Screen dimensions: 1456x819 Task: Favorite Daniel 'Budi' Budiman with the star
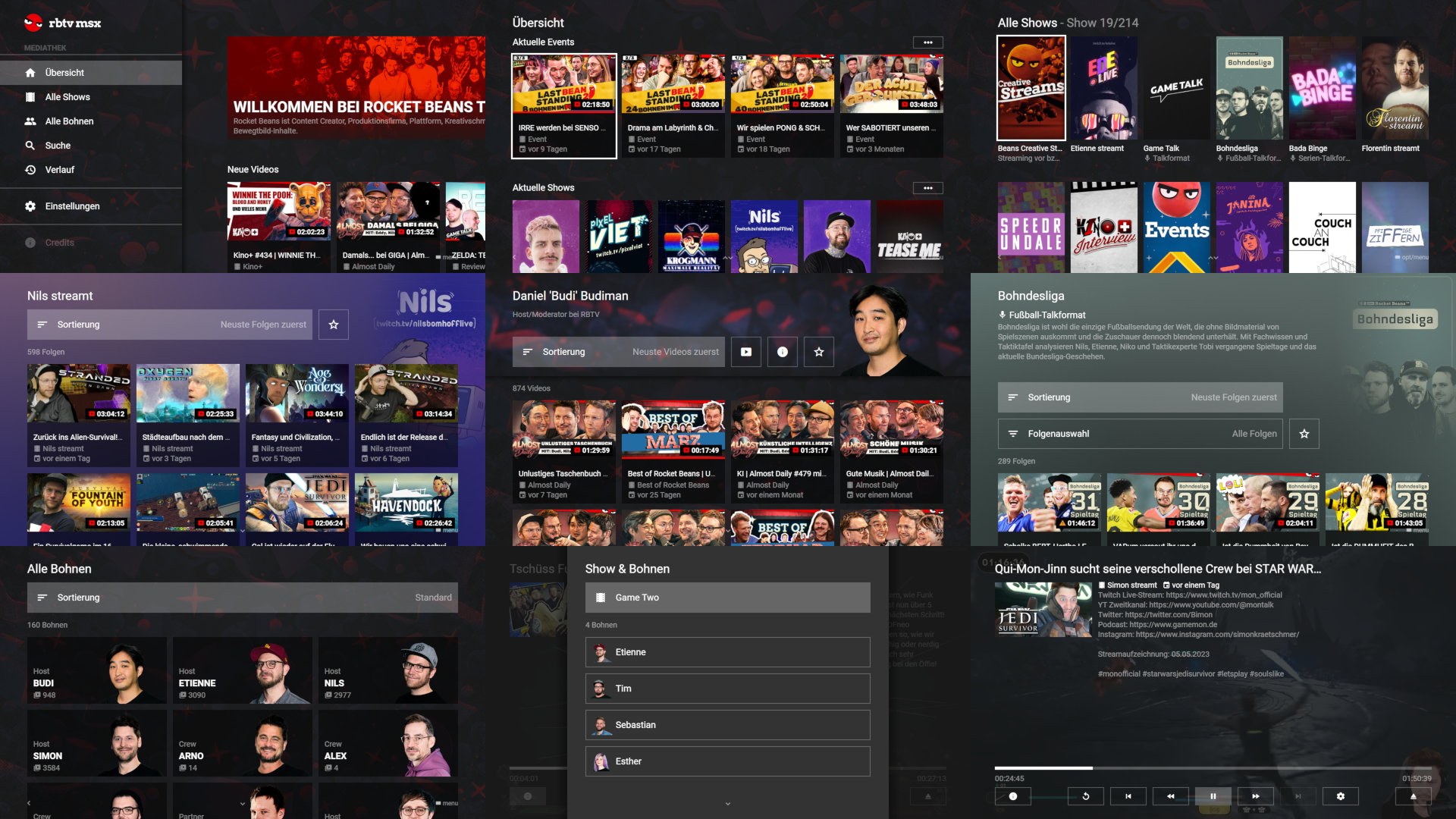tap(819, 352)
